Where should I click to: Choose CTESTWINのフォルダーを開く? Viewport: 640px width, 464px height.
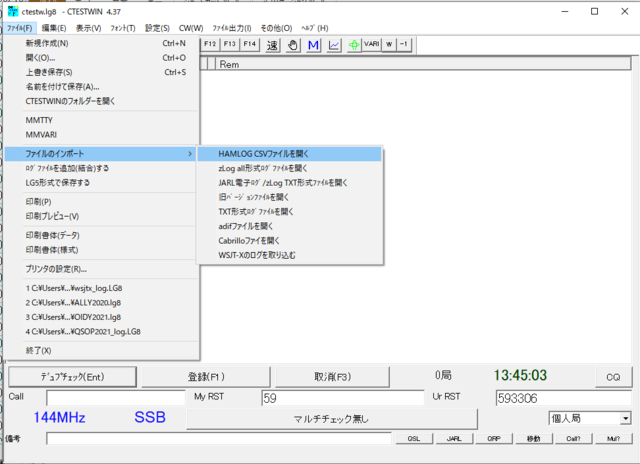(x=101, y=101)
